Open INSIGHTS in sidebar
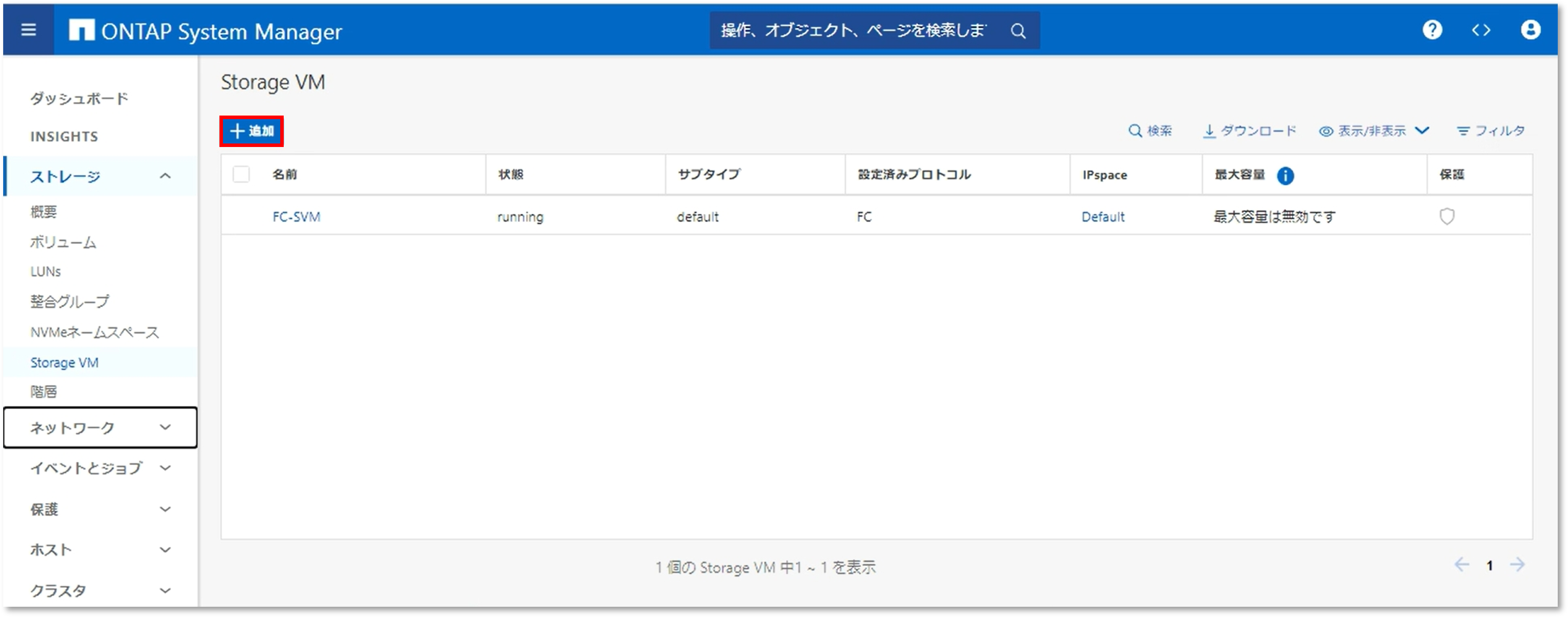1568x617 pixels. point(64,136)
